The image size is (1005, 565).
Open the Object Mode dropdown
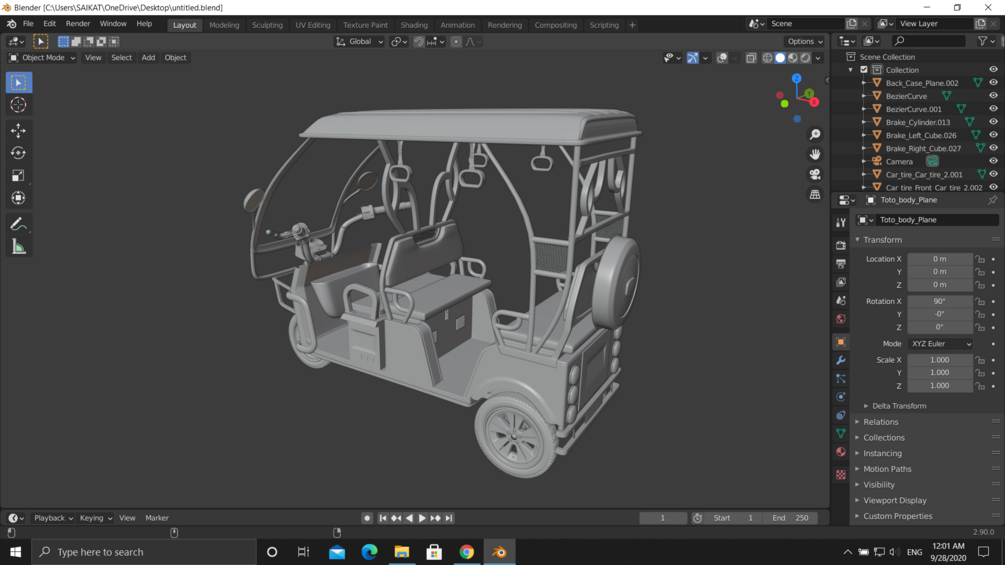click(x=42, y=58)
